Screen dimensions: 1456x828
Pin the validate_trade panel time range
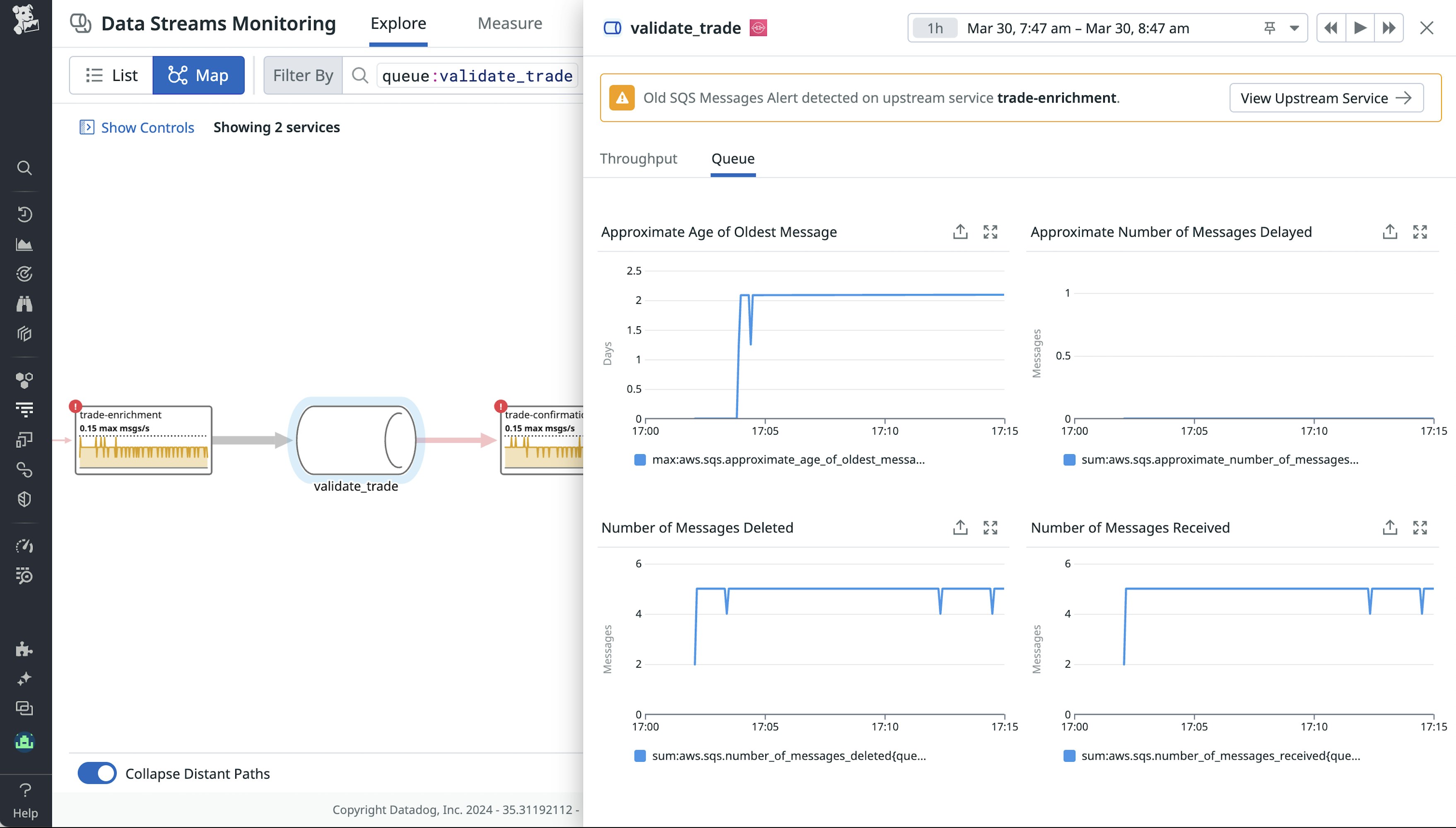[x=1270, y=27]
